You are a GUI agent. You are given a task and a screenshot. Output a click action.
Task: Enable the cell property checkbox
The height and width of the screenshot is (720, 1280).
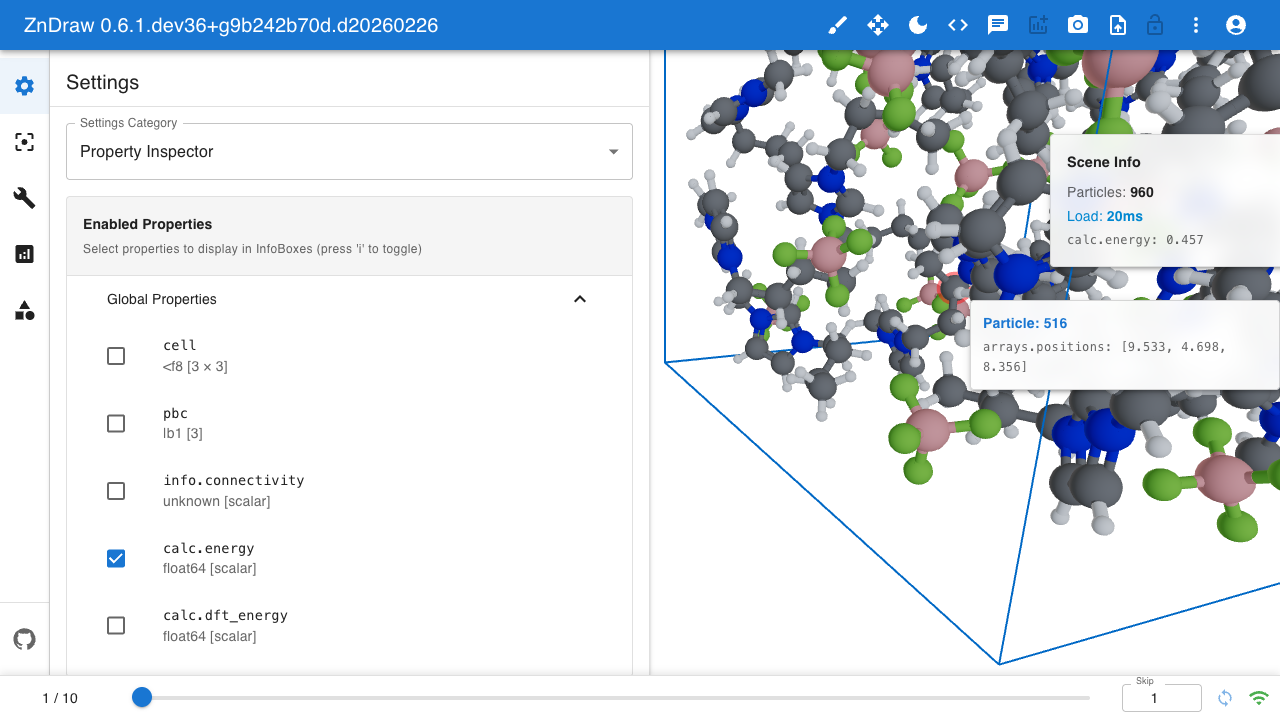116,356
